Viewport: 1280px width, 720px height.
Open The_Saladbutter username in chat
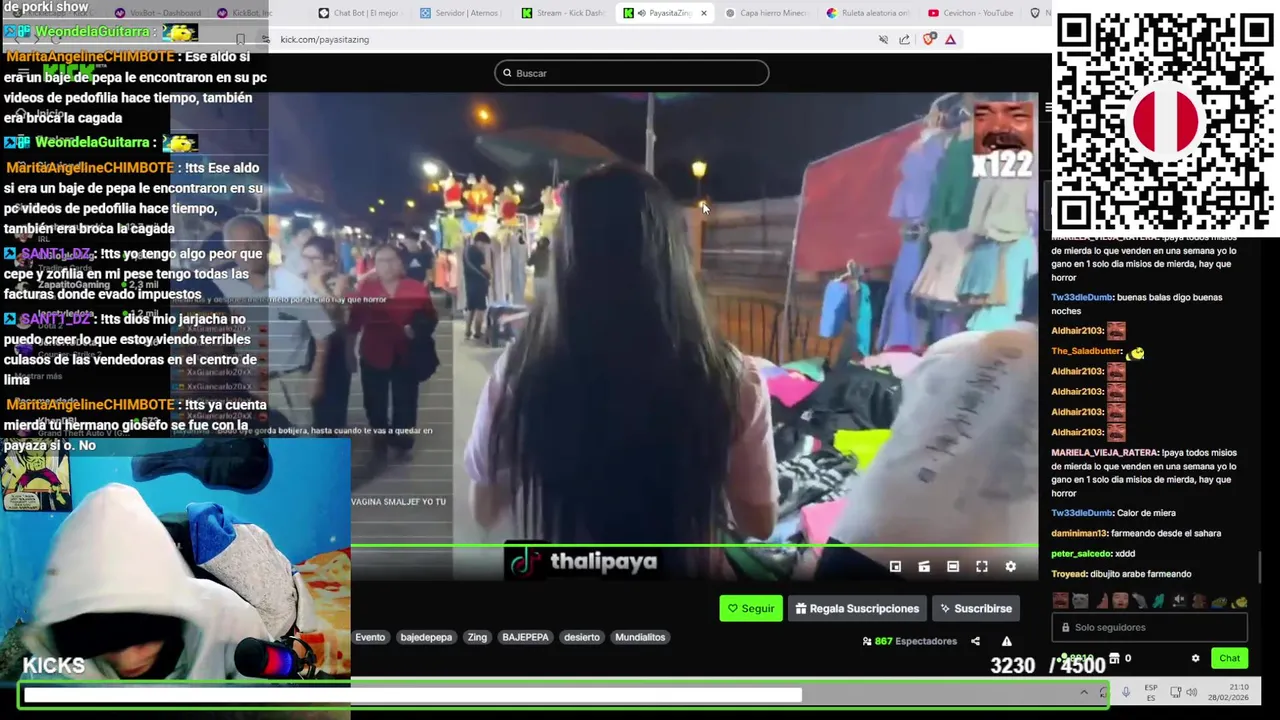click(1087, 351)
